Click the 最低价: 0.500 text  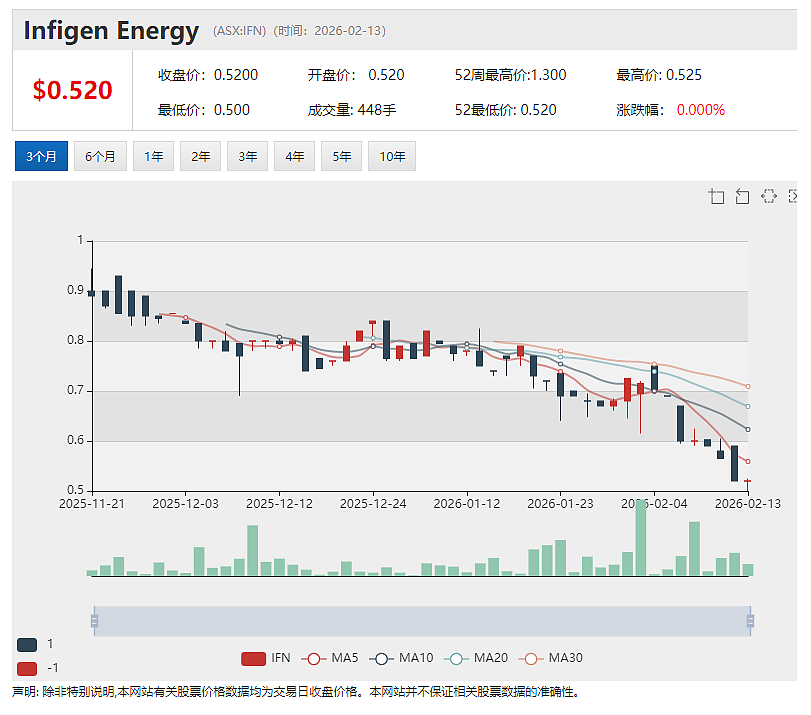pyautogui.click(x=204, y=110)
